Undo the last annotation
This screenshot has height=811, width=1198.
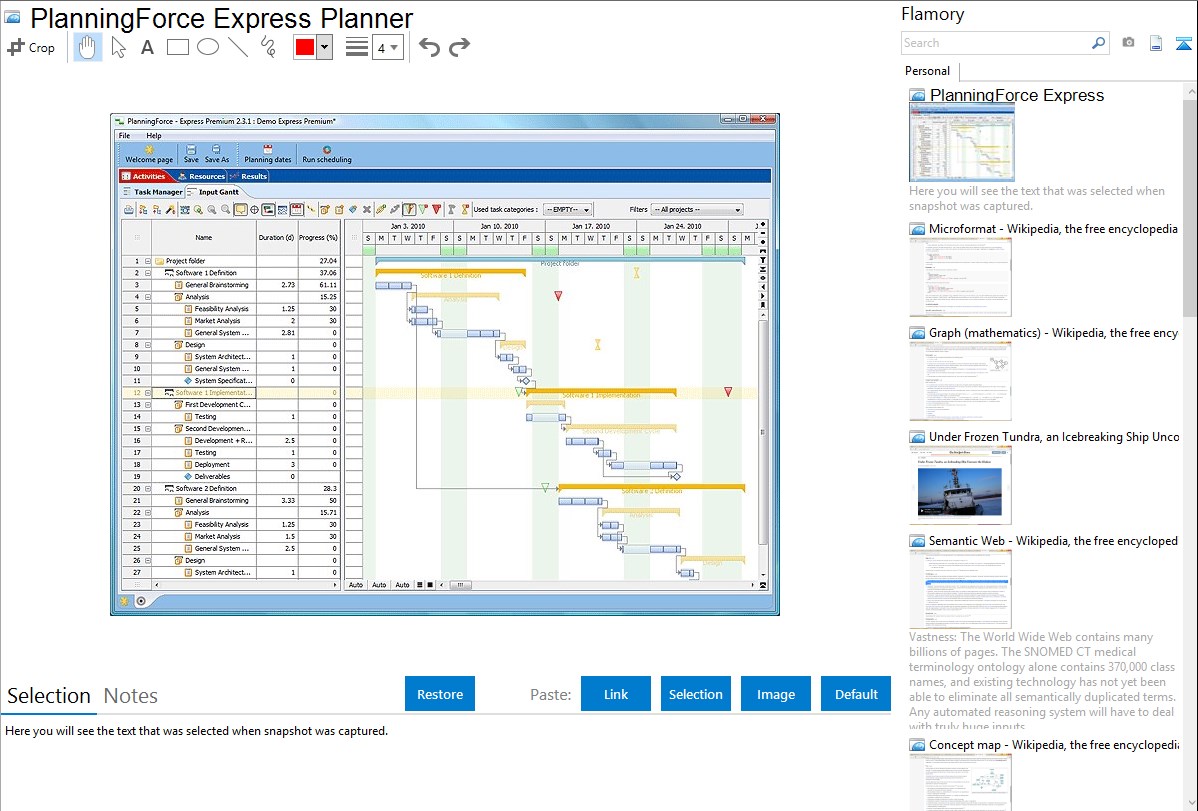429,47
